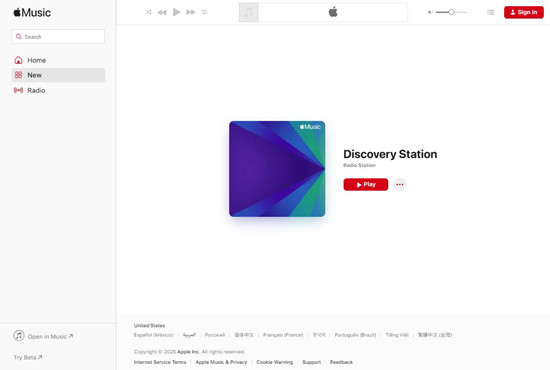Click the Try Beta link
The image size is (550, 370).
pos(28,357)
